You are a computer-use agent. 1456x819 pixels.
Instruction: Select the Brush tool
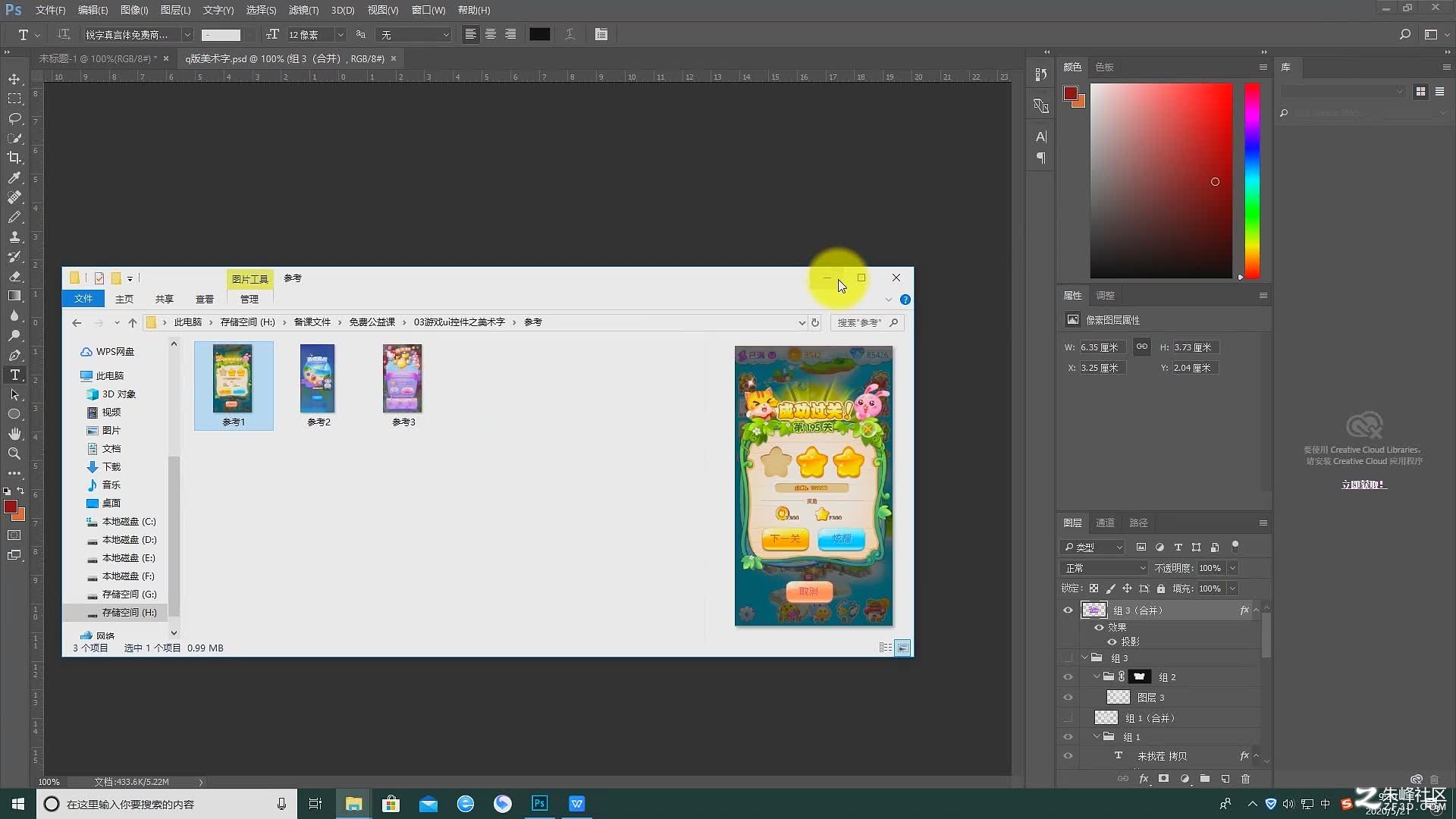click(x=14, y=217)
